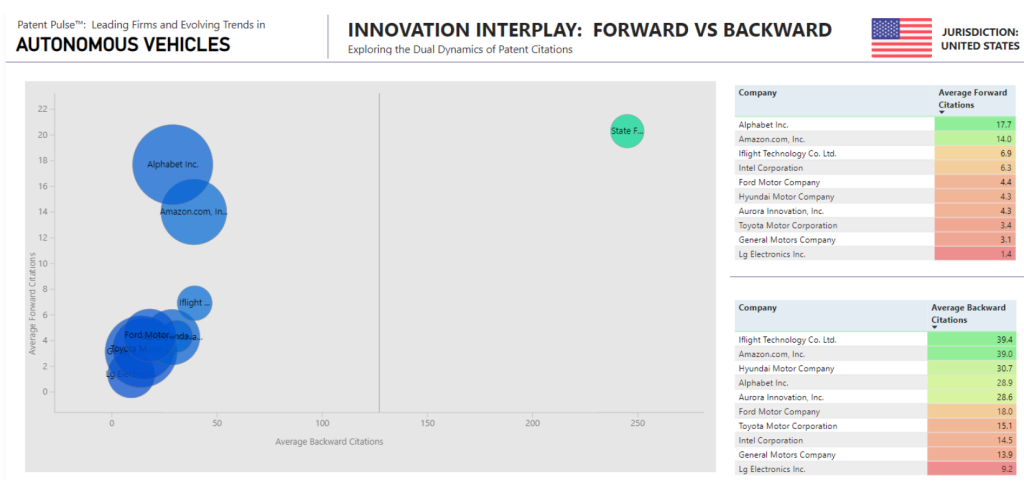Click the sort arrow under Average Forward Citations

tap(941, 112)
